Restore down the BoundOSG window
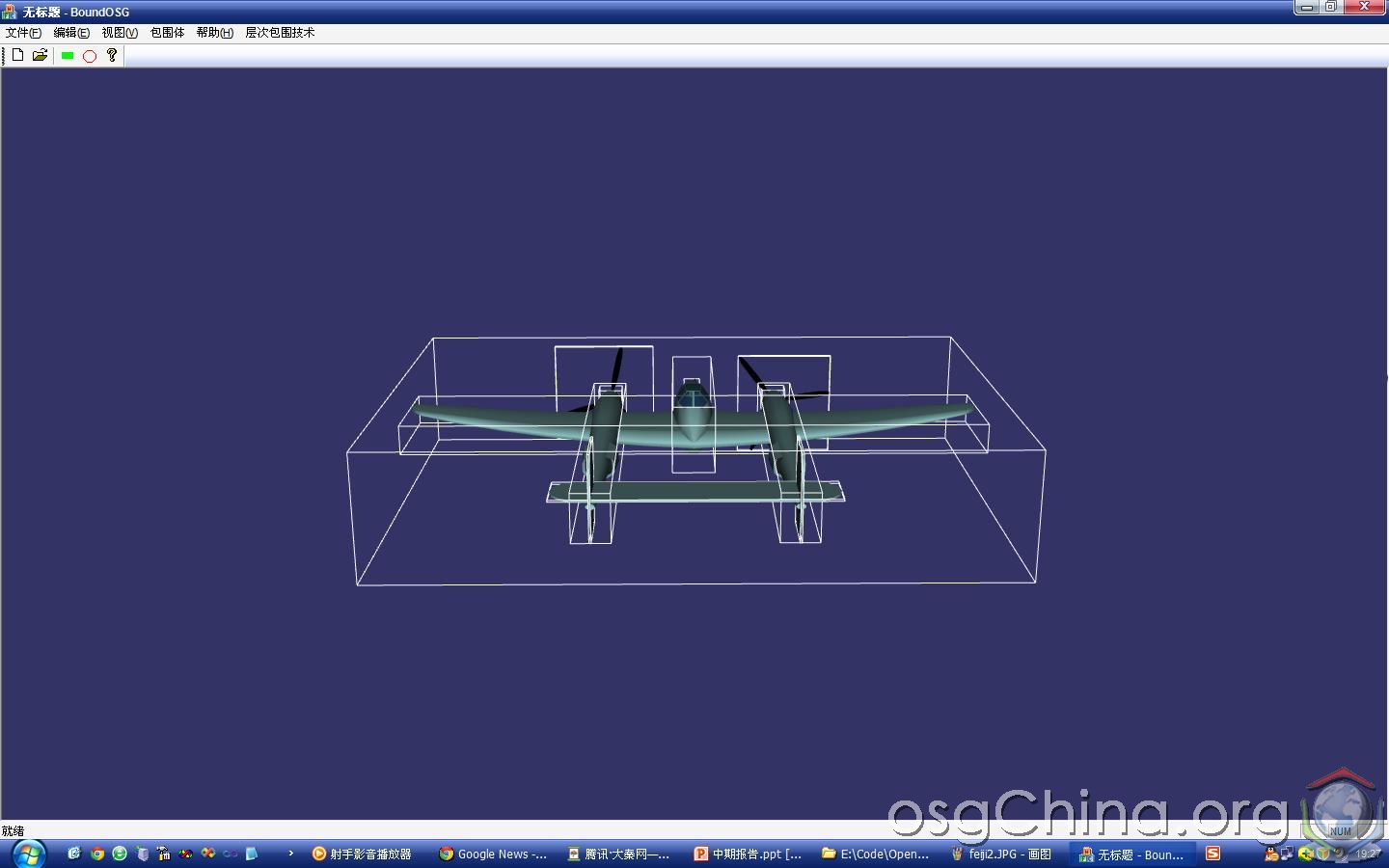The width and height of the screenshot is (1389, 868). point(1330,7)
